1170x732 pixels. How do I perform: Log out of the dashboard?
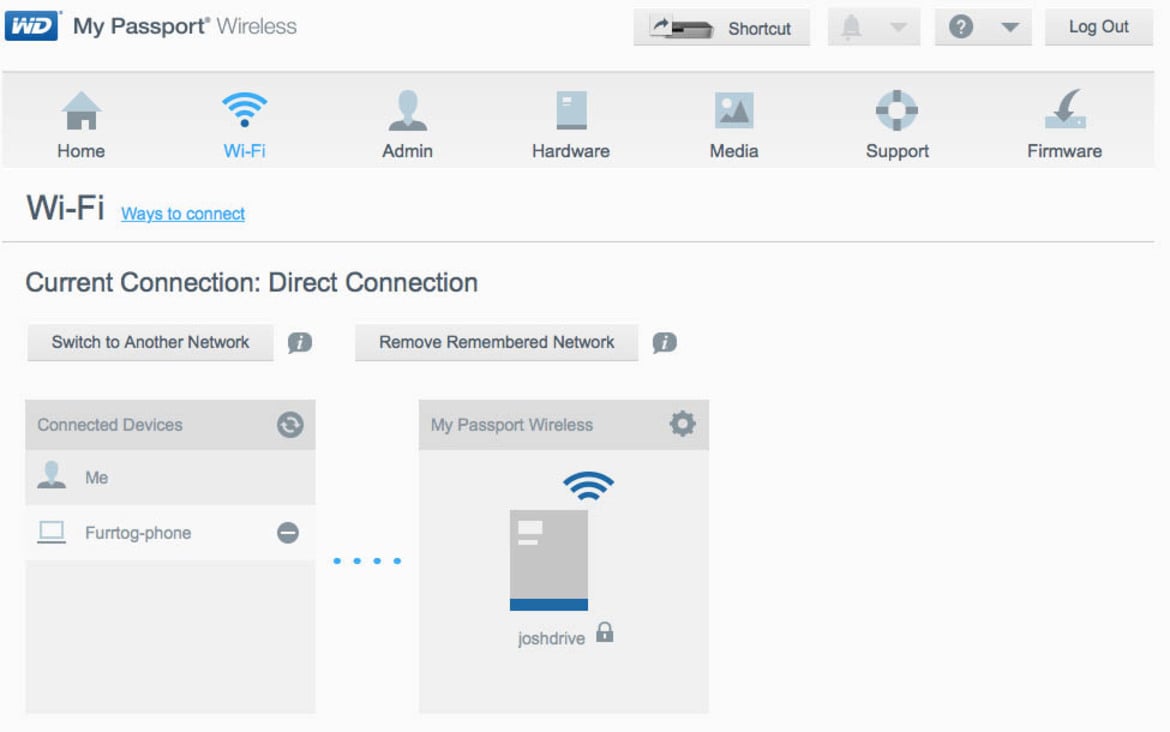[x=1098, y=27]
